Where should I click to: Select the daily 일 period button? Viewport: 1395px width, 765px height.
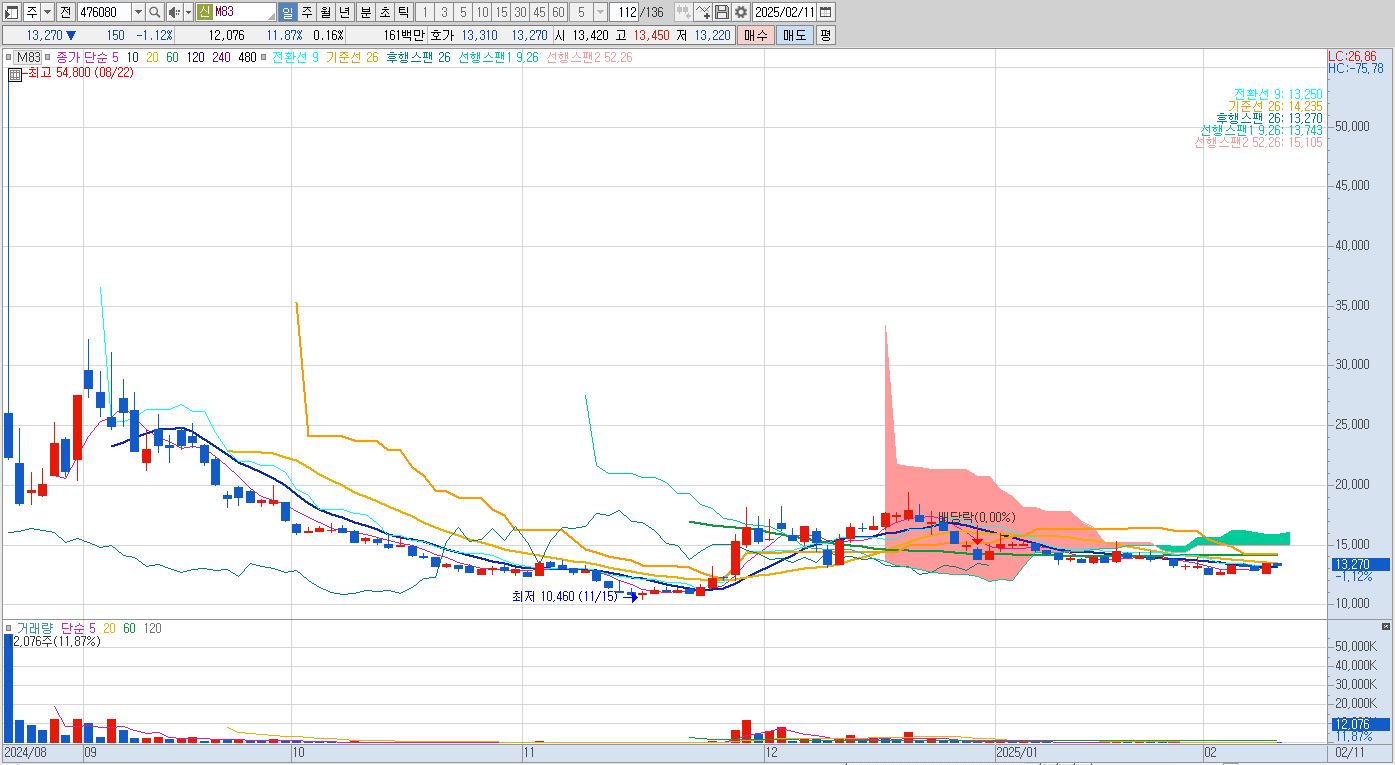coord(287,12)
